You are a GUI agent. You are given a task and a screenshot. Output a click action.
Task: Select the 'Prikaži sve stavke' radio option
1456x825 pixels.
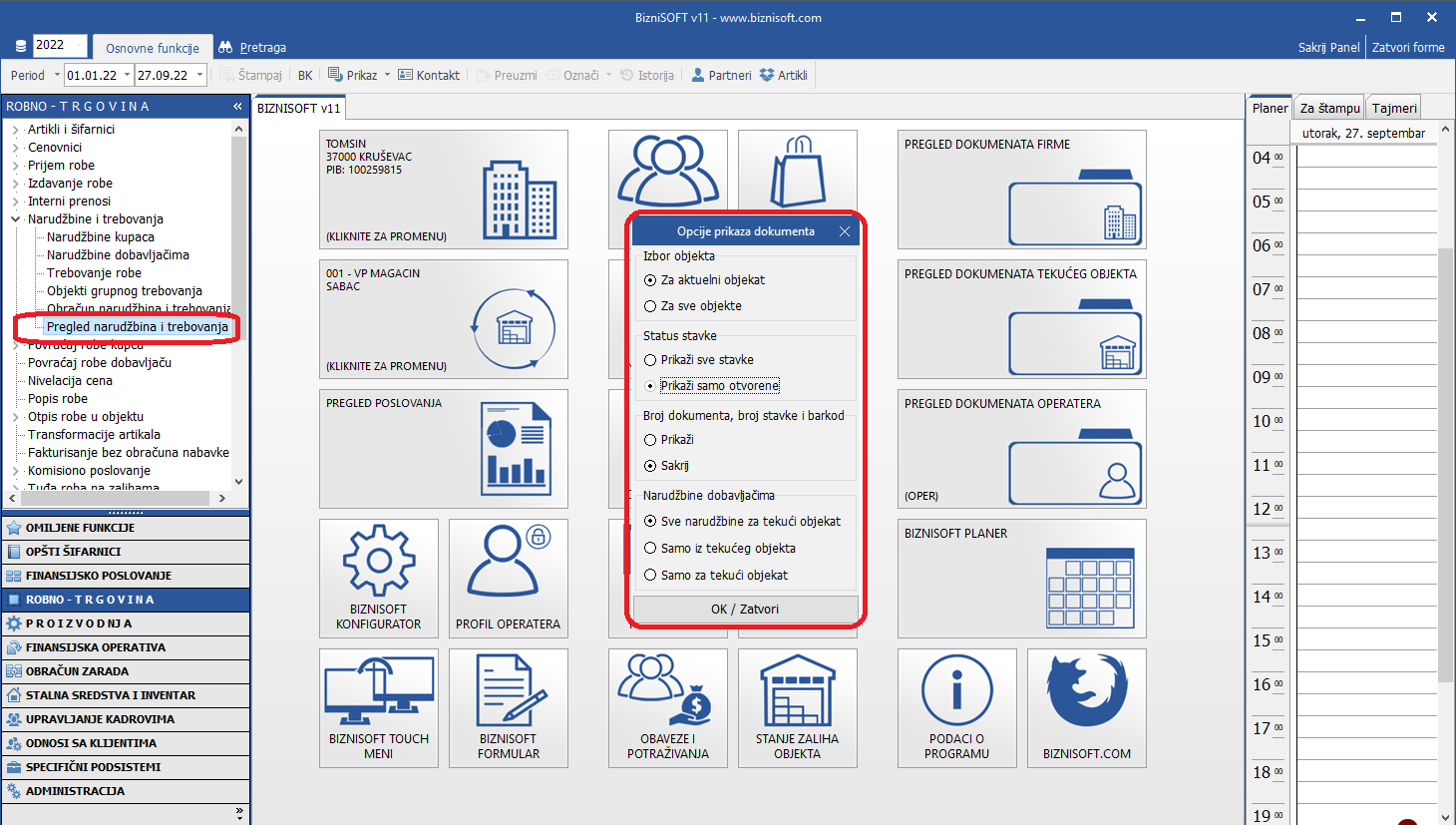coord(650,360)
